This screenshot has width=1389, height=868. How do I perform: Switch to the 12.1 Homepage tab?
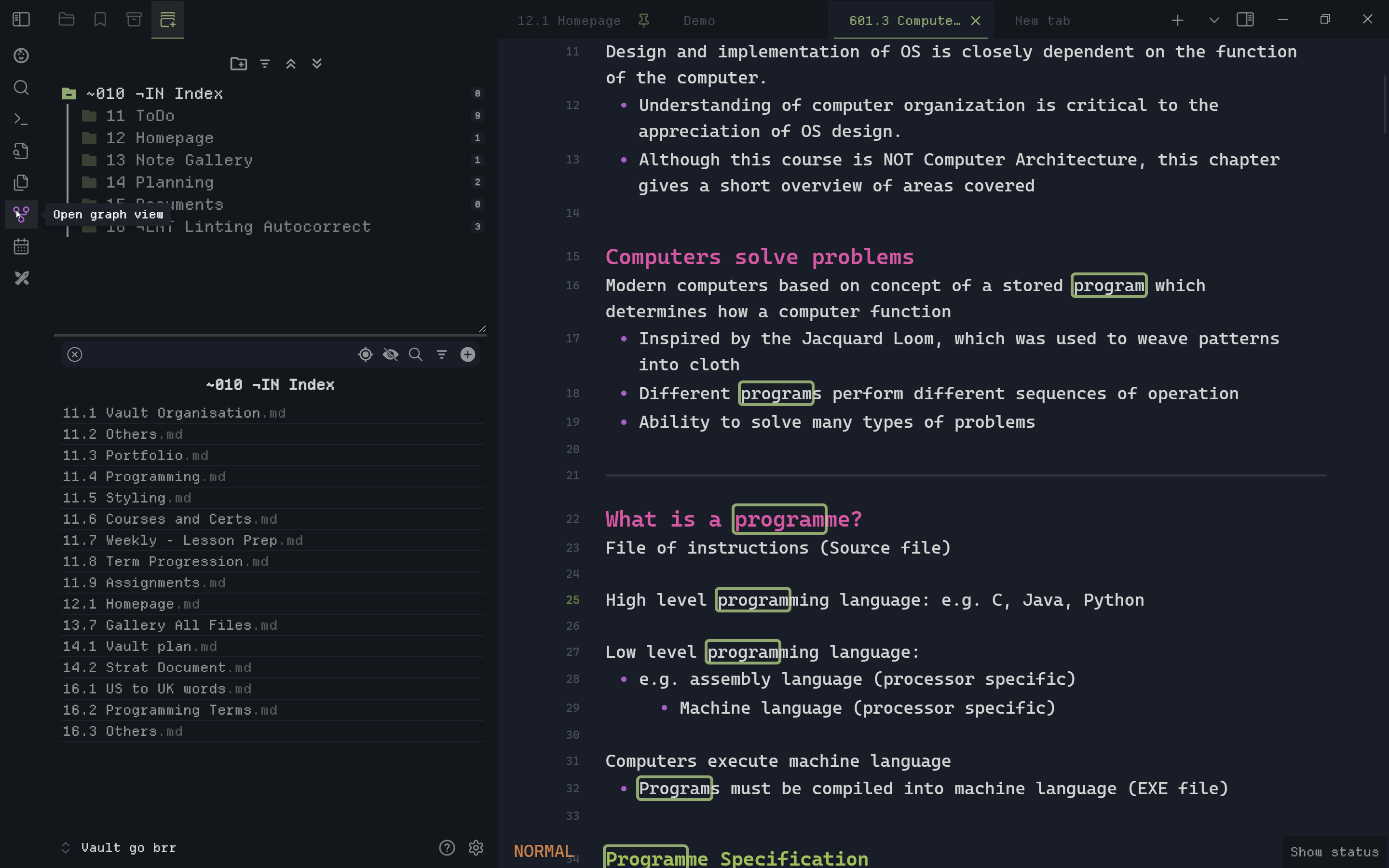tap(569, 21)
